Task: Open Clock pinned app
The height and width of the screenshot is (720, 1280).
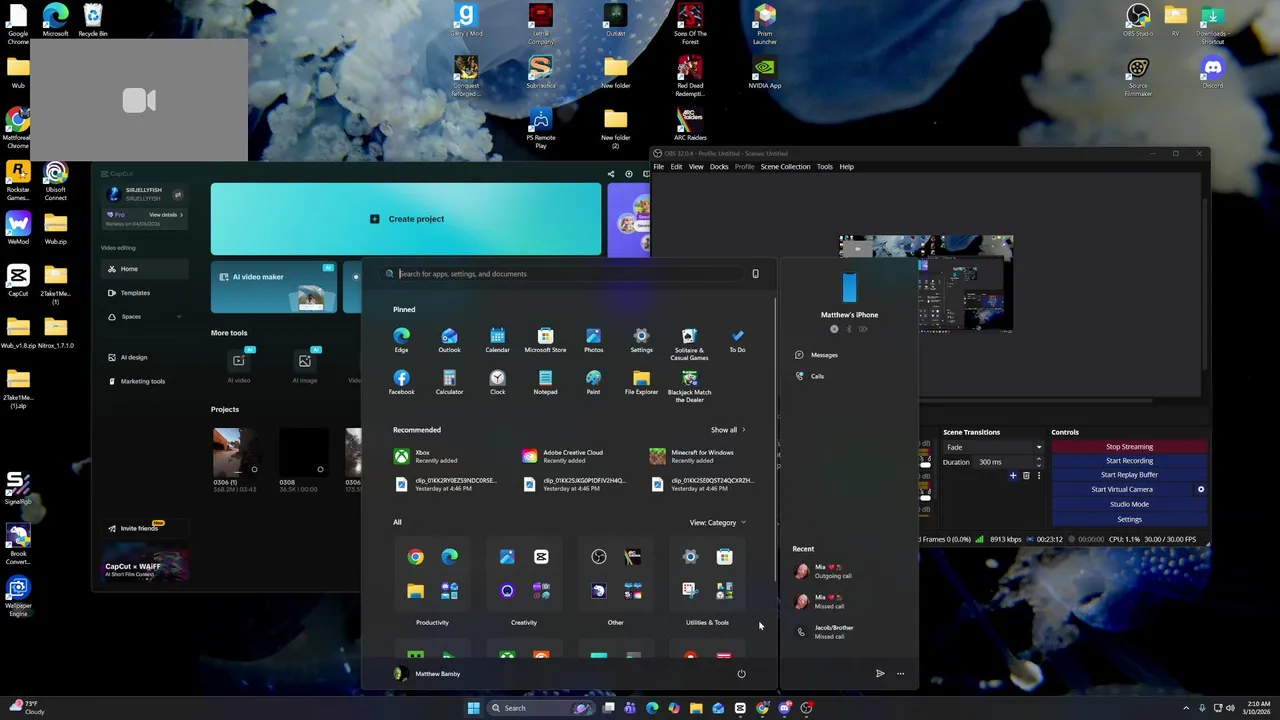Action: coord(497,382)
